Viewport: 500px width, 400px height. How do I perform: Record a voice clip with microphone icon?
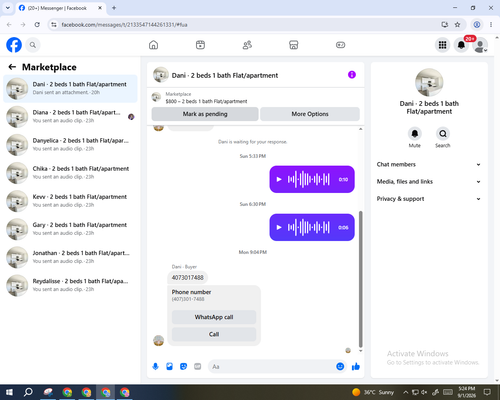pyautogui.click(x=155, y=367)
